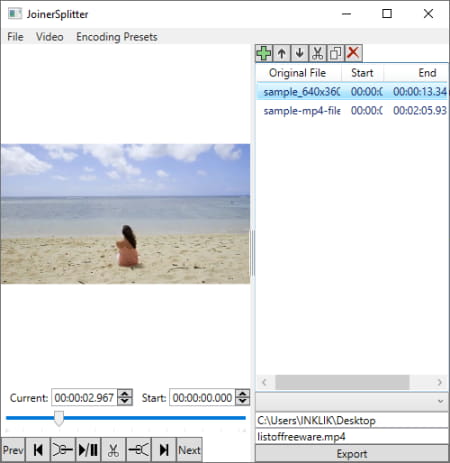Set start point with left marker icon
Viewport: 450px width, 463px height.
[63, 450]
